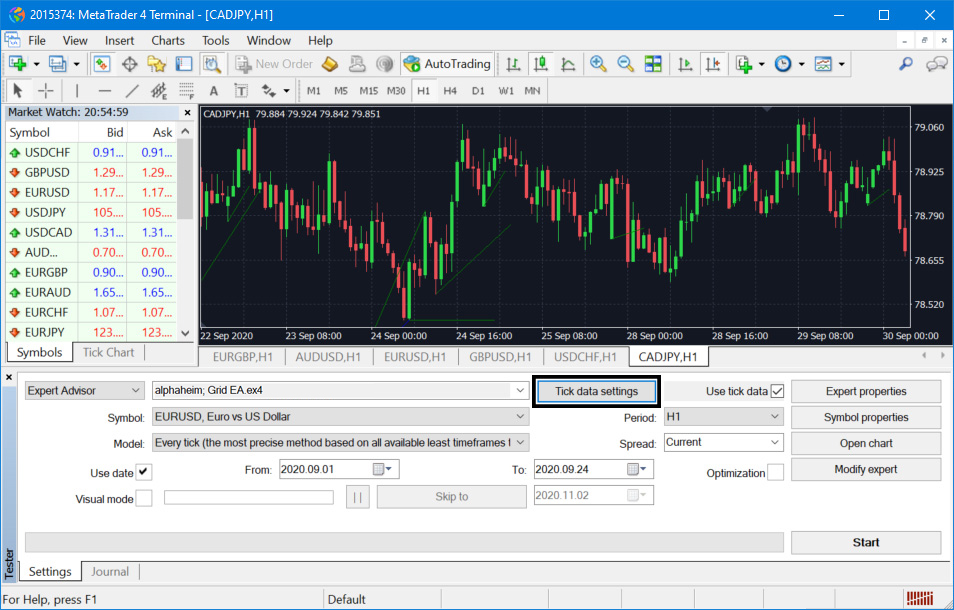Open Symbol properties
Image resolution: width=954 pixels, height=610 pixels.
click(x=866, y=417)
